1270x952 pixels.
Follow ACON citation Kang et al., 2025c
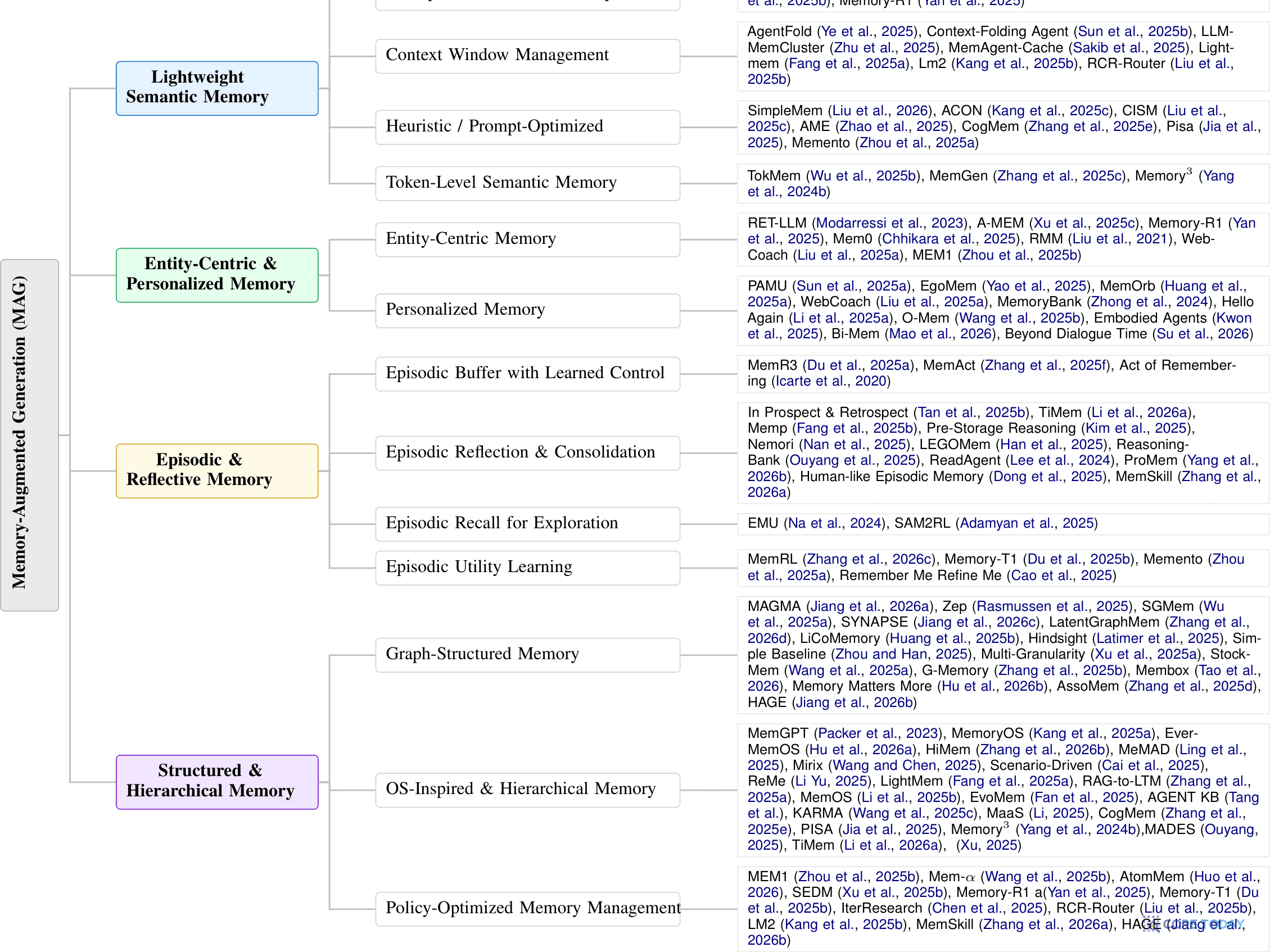click(1050, 110)
